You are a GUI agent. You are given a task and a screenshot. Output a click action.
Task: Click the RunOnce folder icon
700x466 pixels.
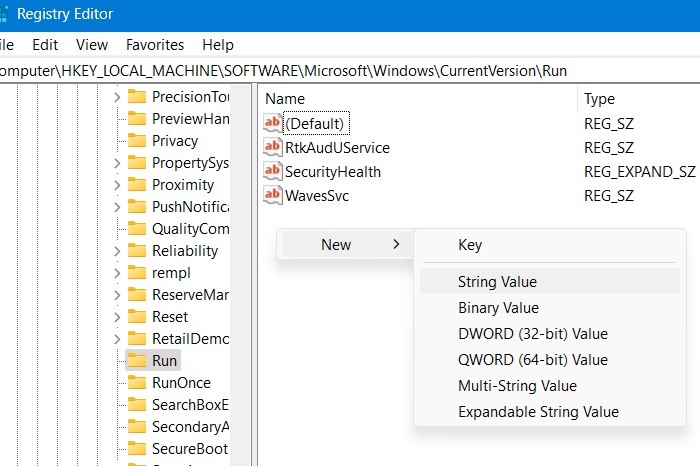pyautogui.click(x=137, y=383)
